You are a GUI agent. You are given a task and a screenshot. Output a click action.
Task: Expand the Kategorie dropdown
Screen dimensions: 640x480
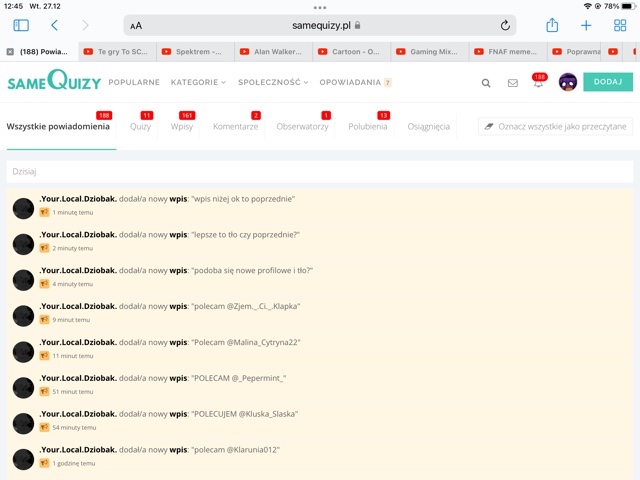pyautogui.click(x=198, y=82)
